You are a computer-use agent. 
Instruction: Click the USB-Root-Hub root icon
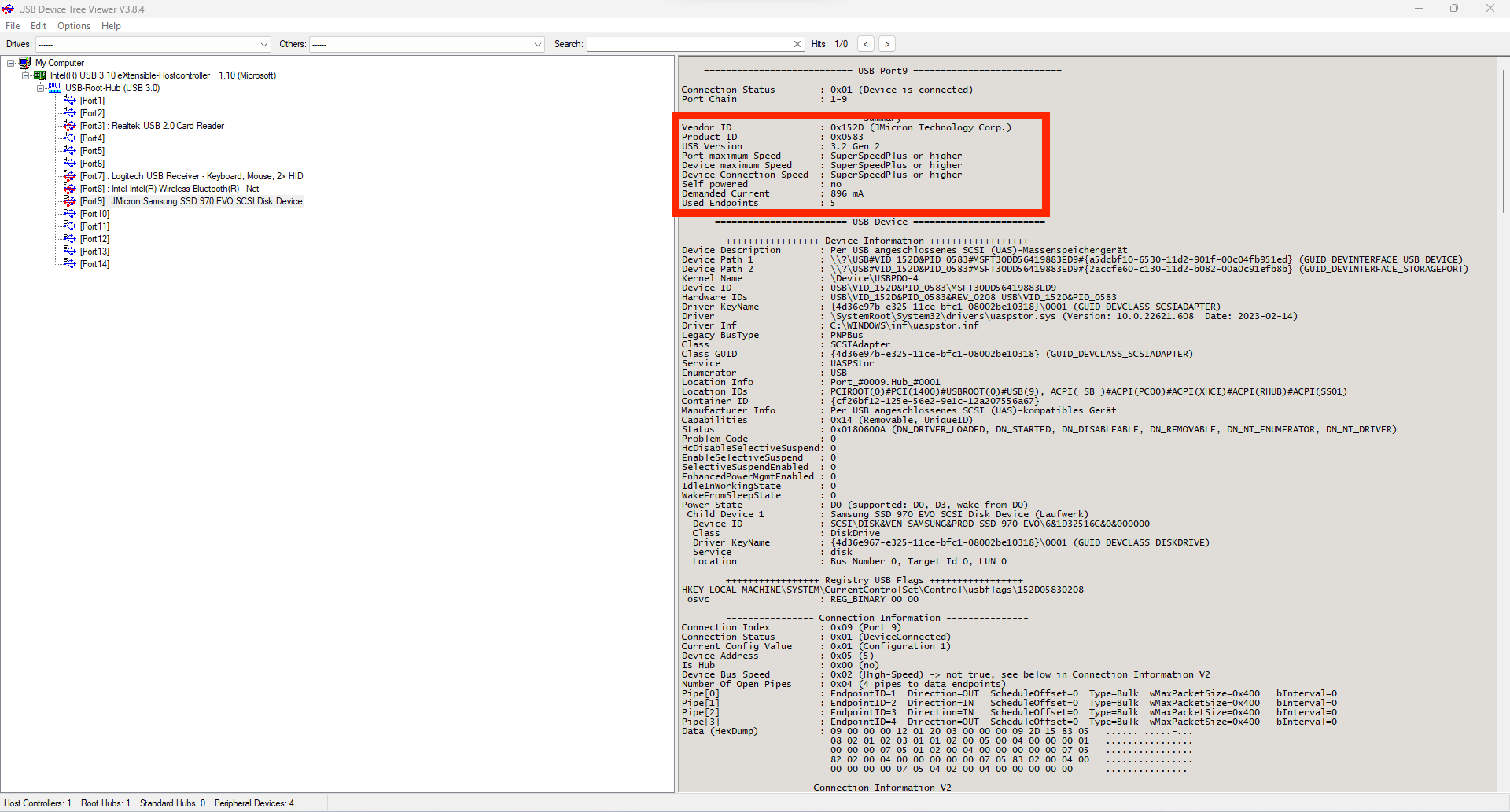55,87
